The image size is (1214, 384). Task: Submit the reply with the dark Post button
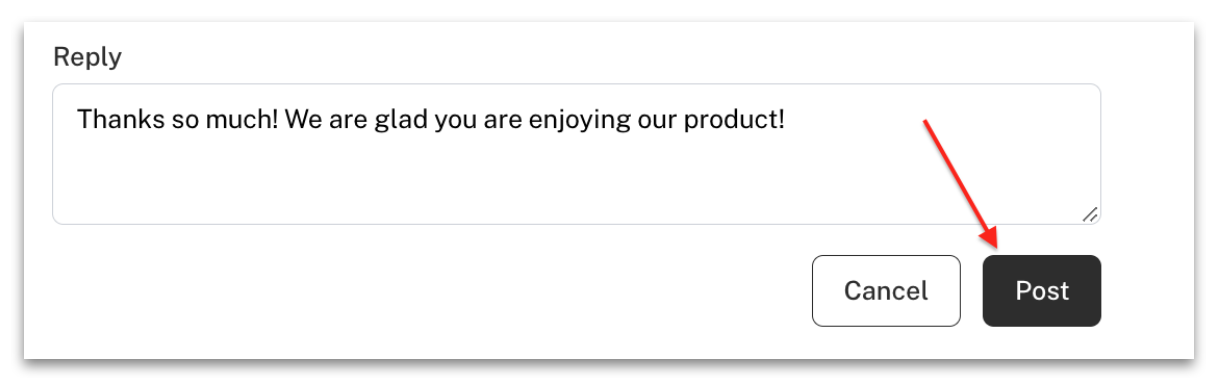(x=1041, y=291)
